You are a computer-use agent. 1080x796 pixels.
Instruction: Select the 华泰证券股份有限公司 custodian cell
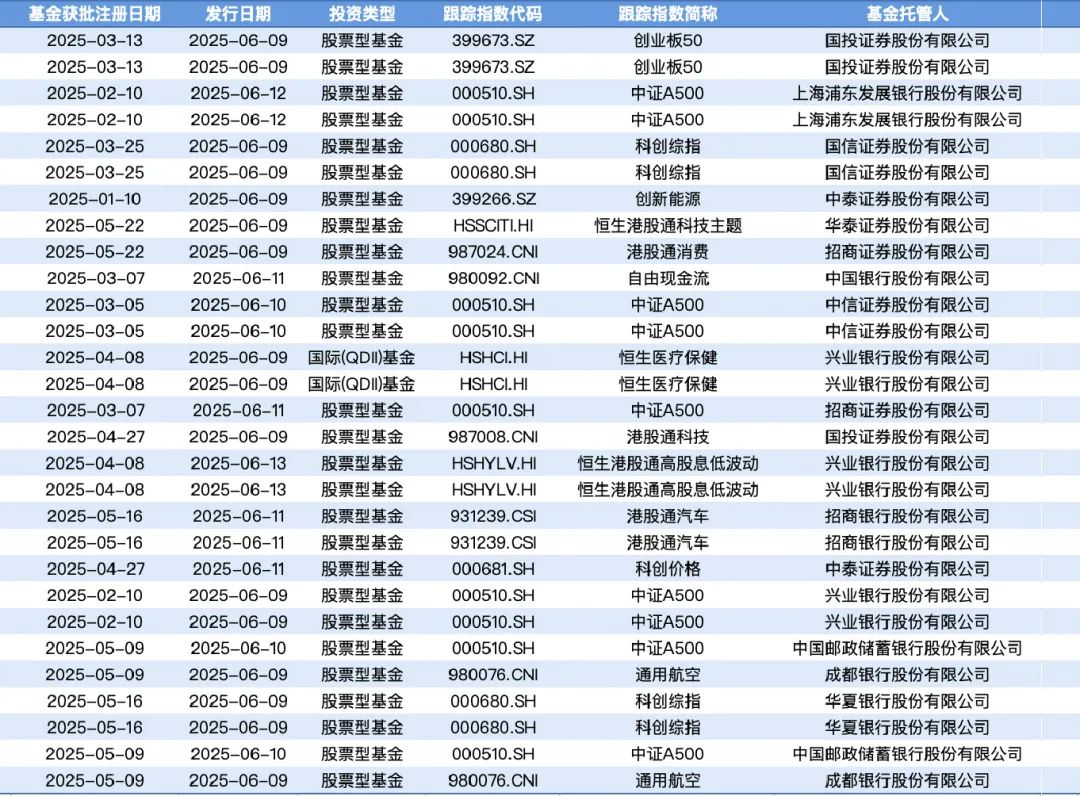[907, 226]
